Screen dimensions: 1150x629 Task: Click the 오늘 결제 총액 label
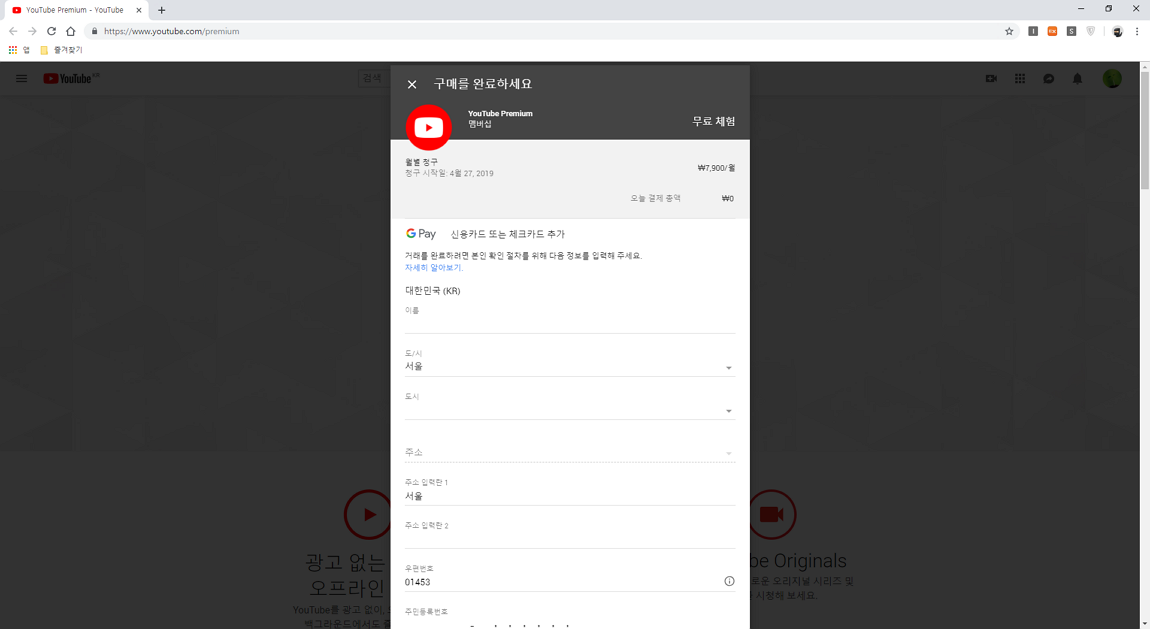coord(656,199)
